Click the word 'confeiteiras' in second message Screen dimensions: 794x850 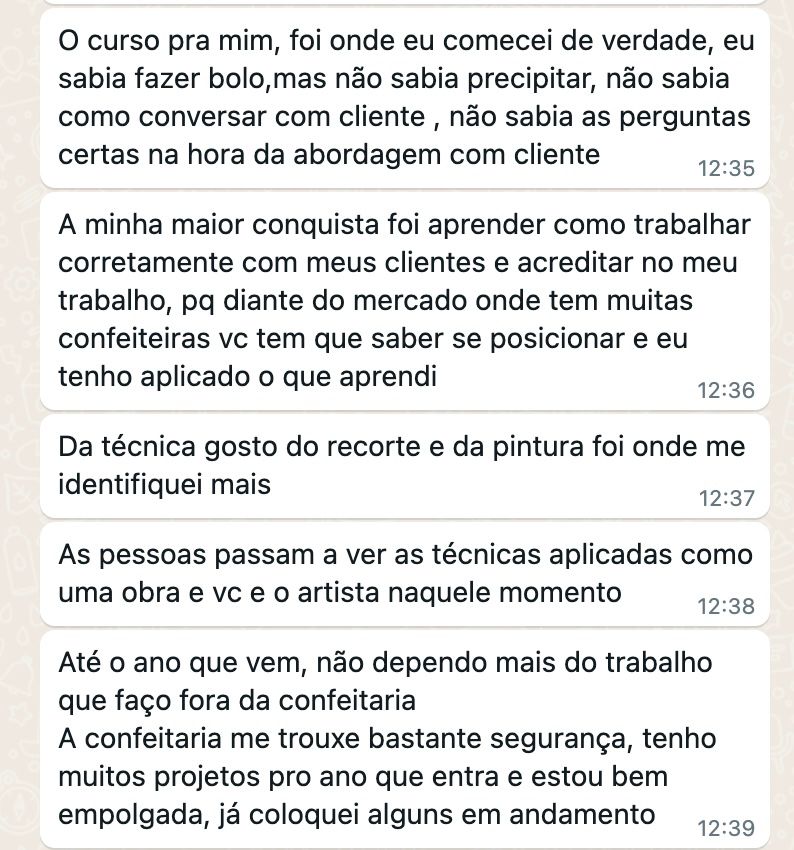pyautogui.click(x=134, y=339)
